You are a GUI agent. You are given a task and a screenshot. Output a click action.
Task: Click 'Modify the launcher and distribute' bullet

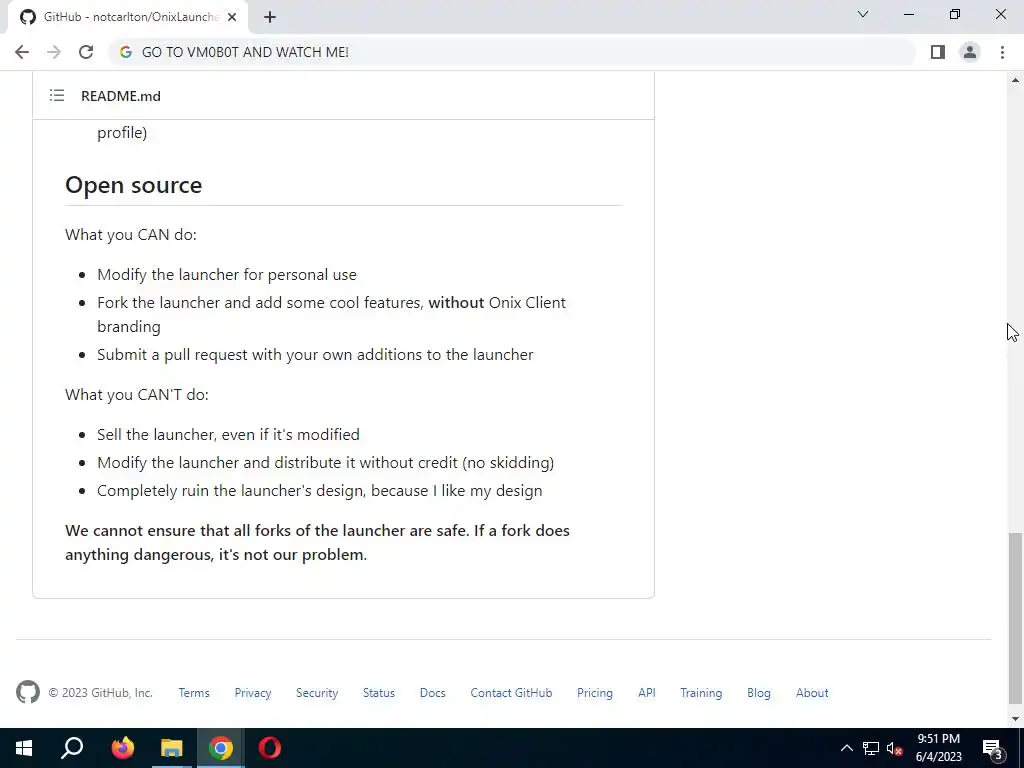coord(325,462)
